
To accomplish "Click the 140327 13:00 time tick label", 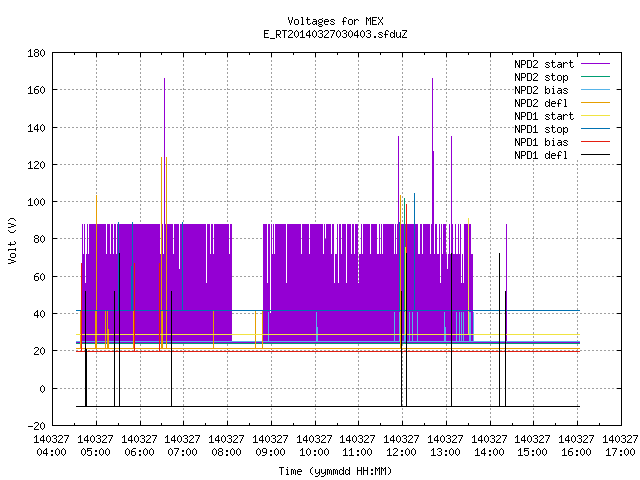I will click(x=446, y=446).
